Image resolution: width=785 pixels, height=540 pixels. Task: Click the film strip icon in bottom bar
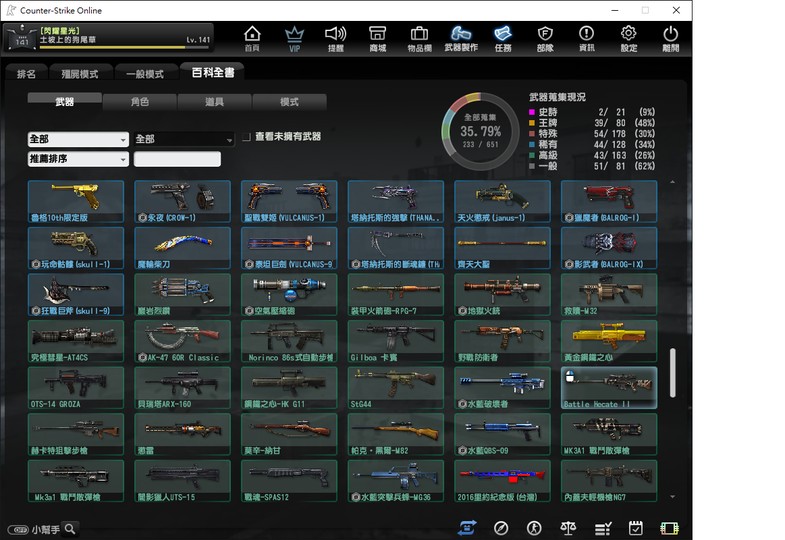pyautogui.click(x=669, y=528)
